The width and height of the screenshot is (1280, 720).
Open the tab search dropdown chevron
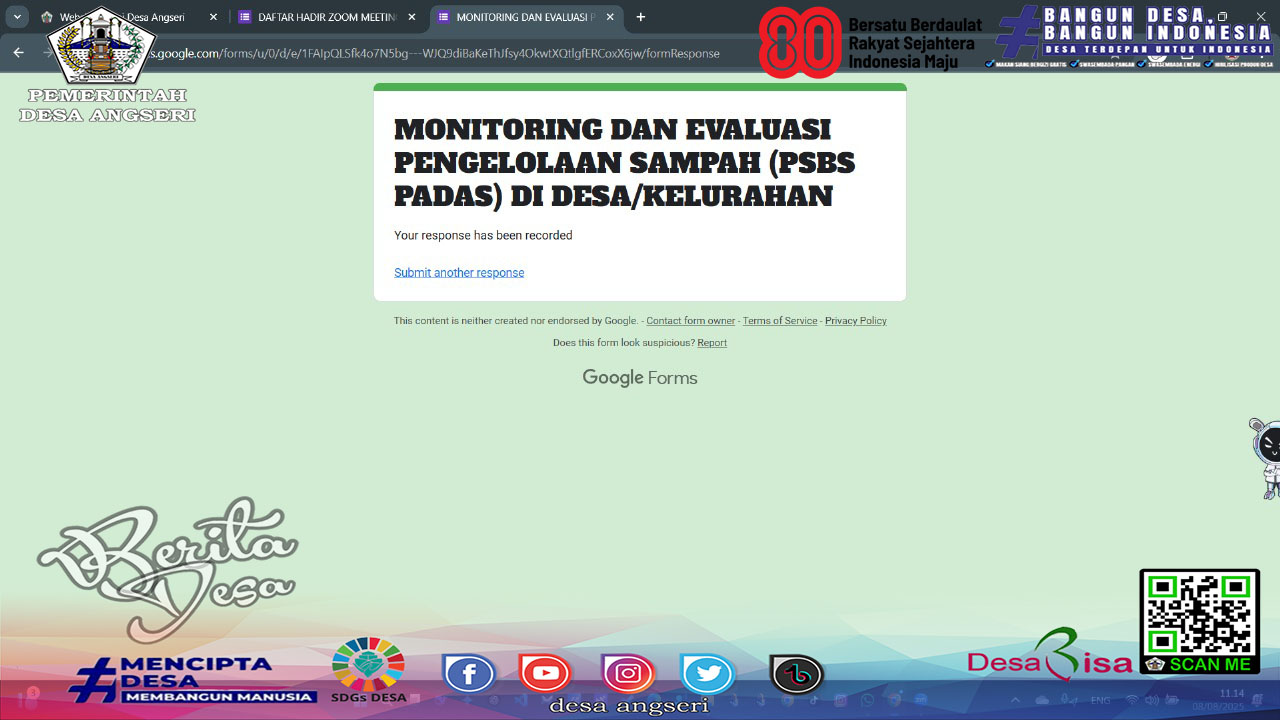(17, 17)
